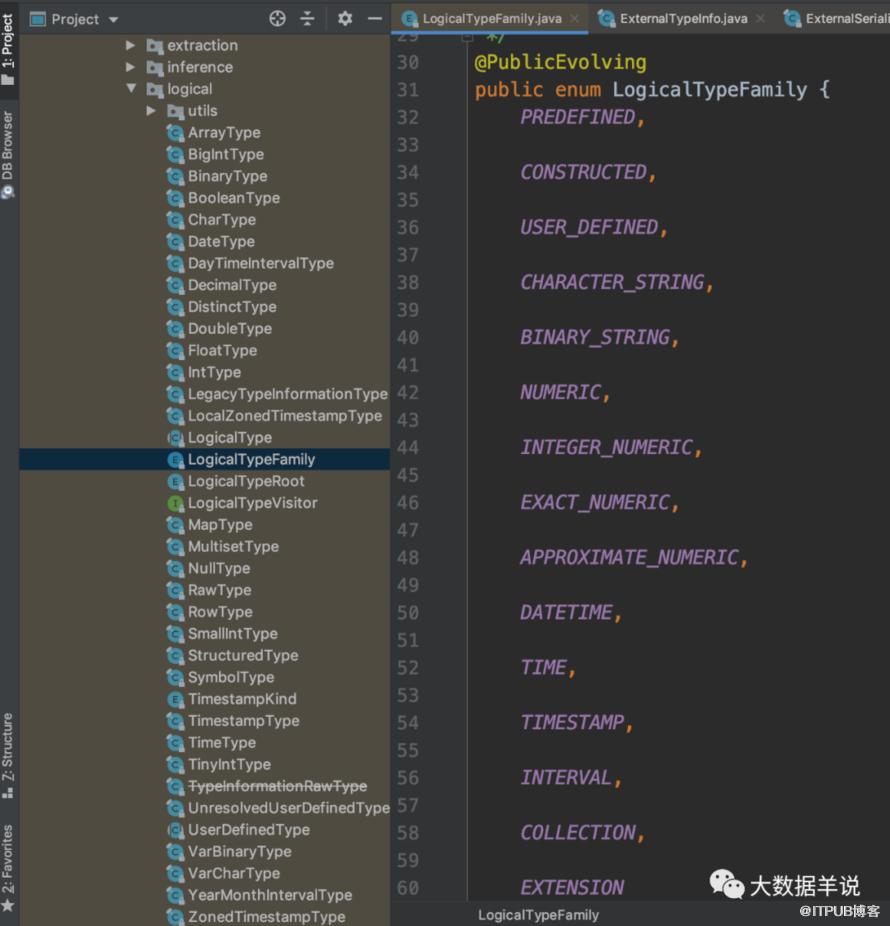The height and width of the screenshot is (926, 890).
Task: Click the ArrayType class icon
Action: [x=175, y=133]
